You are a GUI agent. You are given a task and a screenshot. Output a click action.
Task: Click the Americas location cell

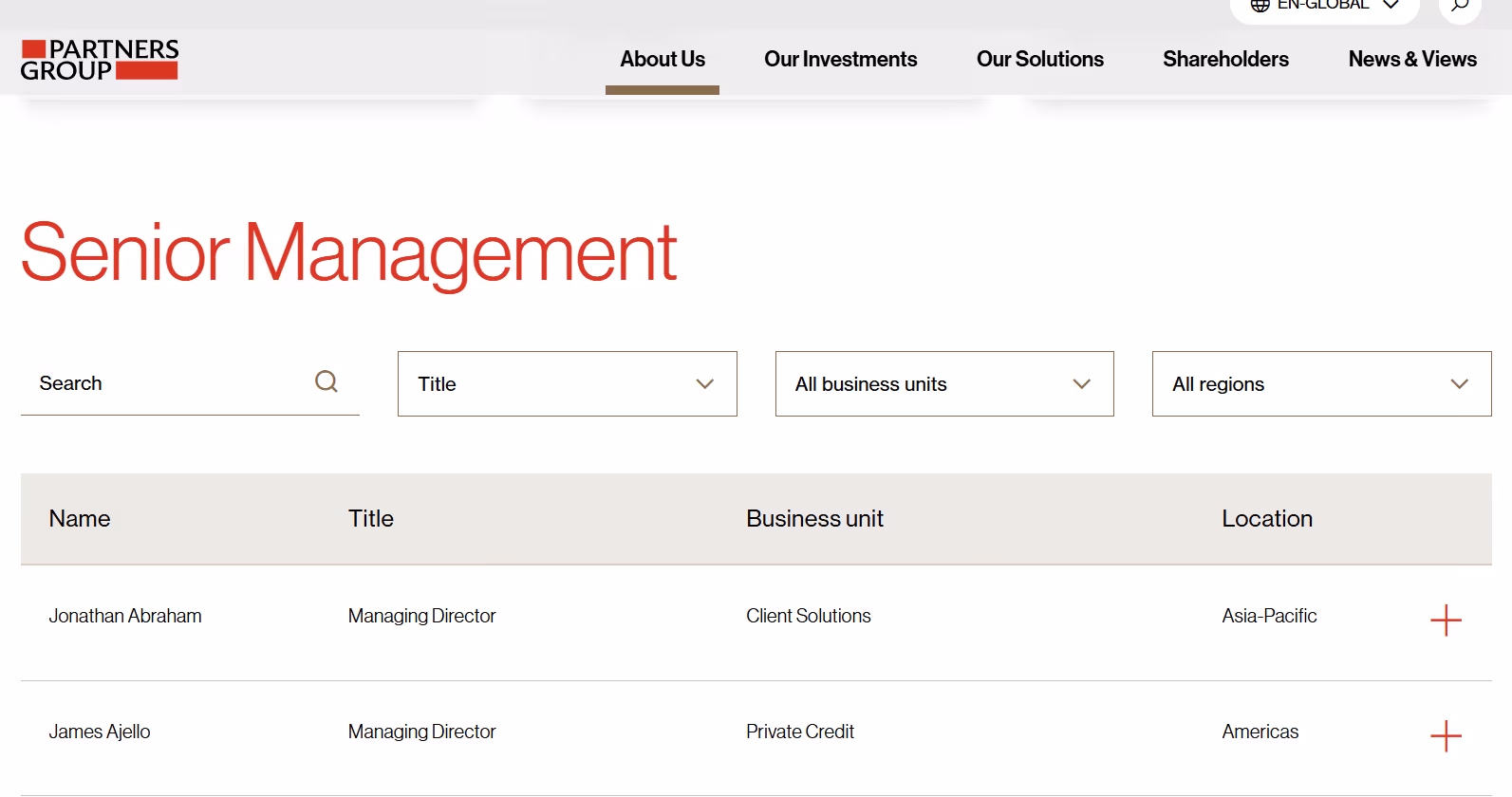click(1260, 732)
